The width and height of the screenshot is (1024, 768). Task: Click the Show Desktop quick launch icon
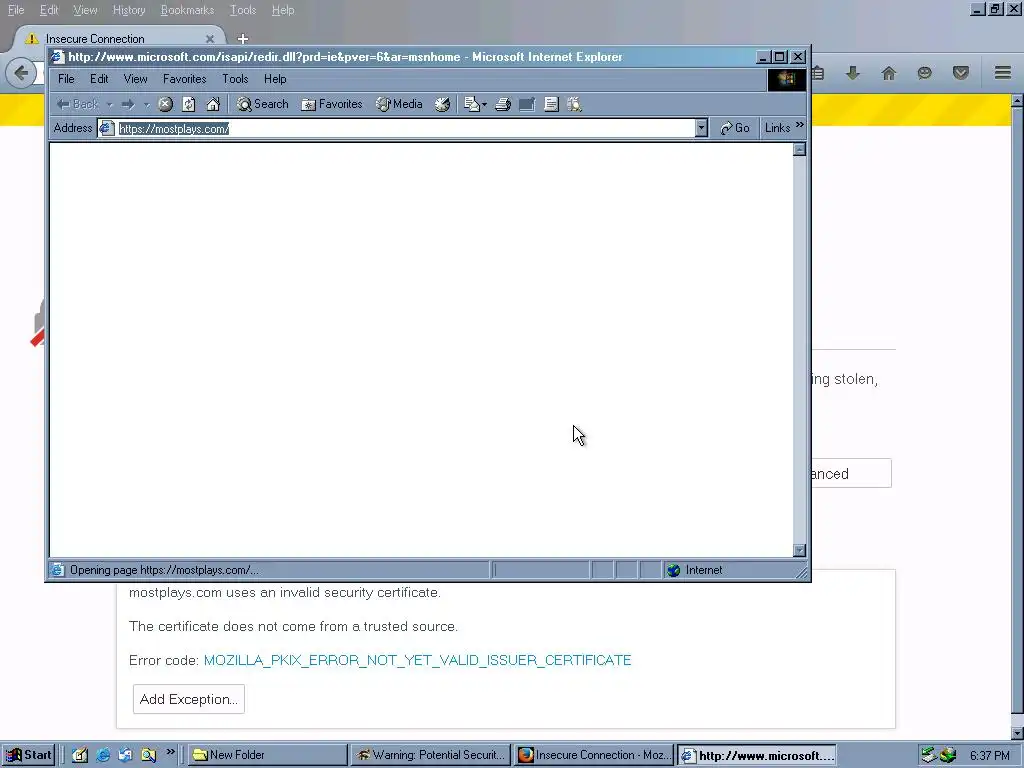(80, 755)
